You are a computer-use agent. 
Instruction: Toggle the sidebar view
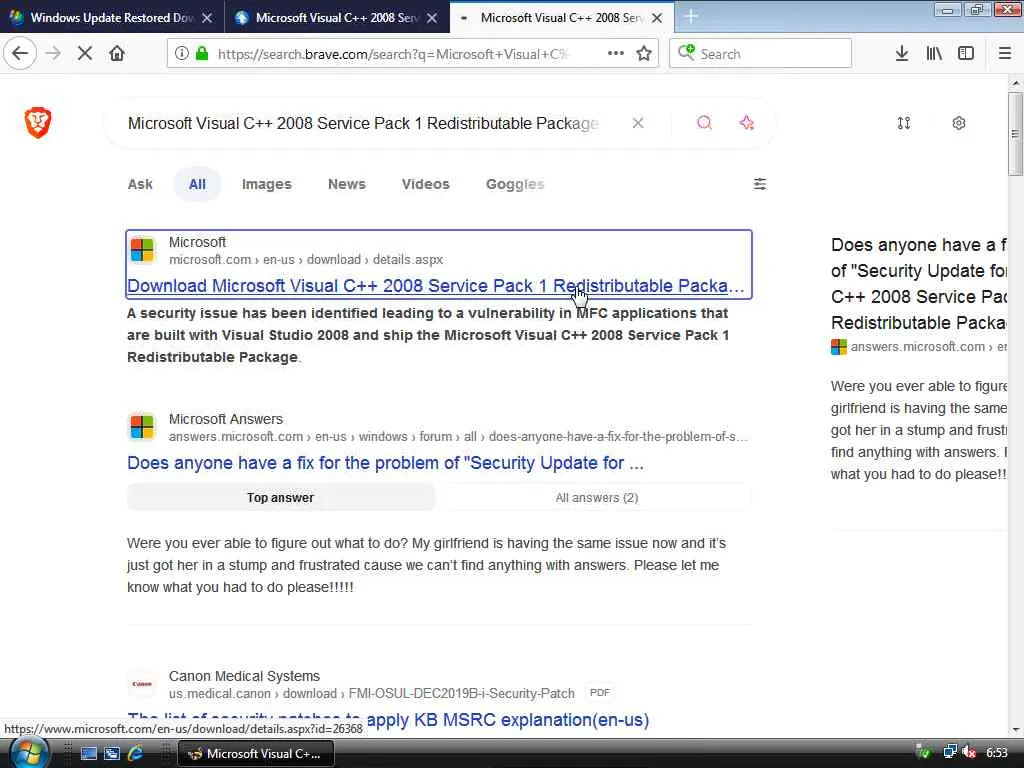tap(966, 54)
